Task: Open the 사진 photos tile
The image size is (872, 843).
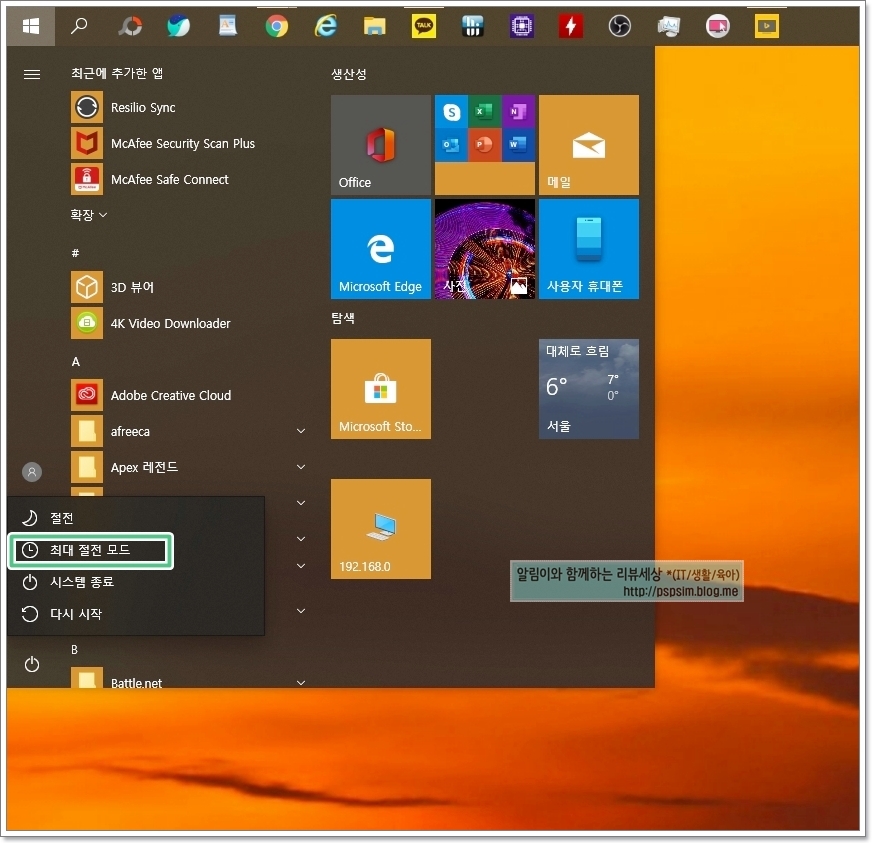Action: [x=485, y=249]
